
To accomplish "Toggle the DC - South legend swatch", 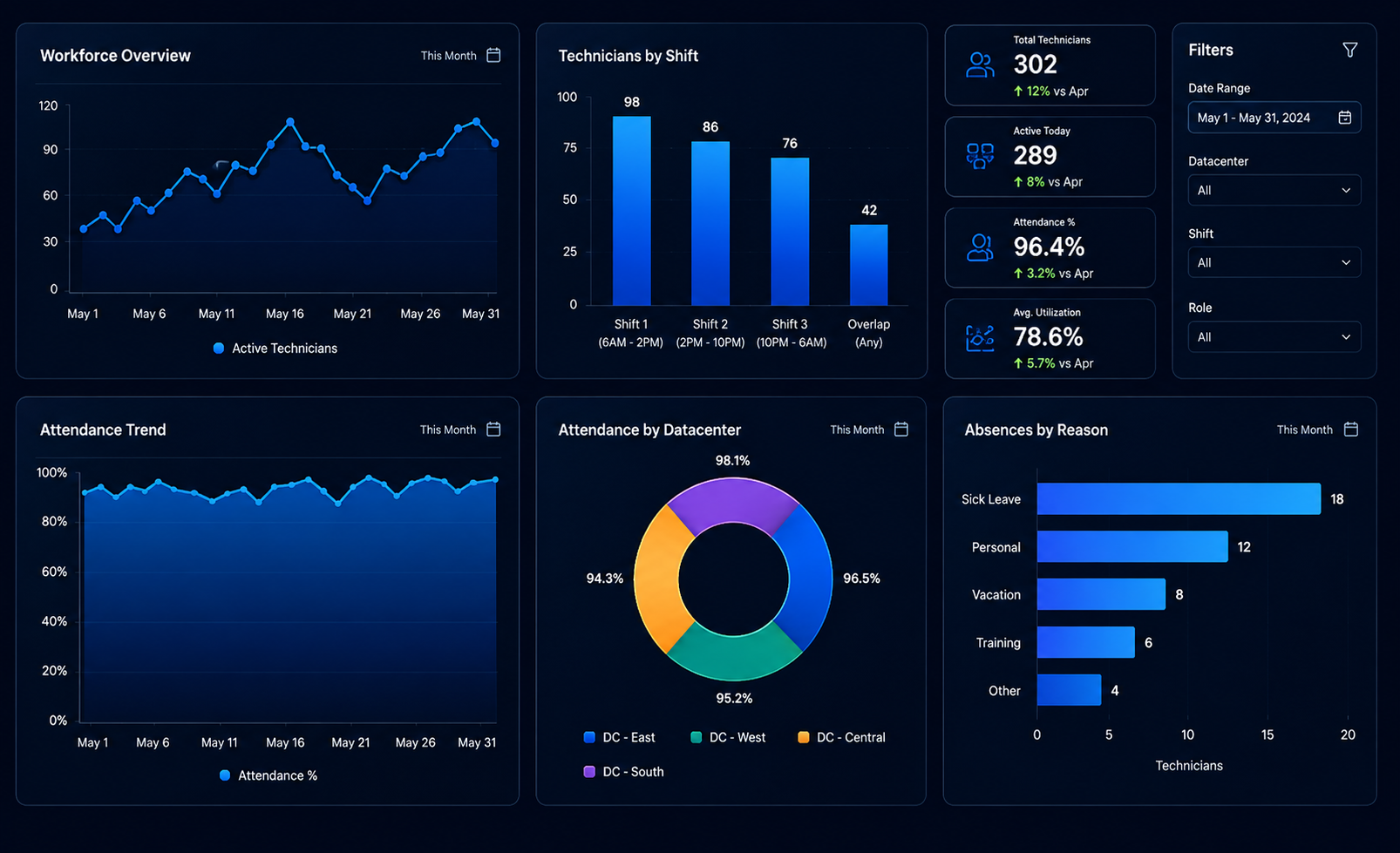I will click(589, 772).
